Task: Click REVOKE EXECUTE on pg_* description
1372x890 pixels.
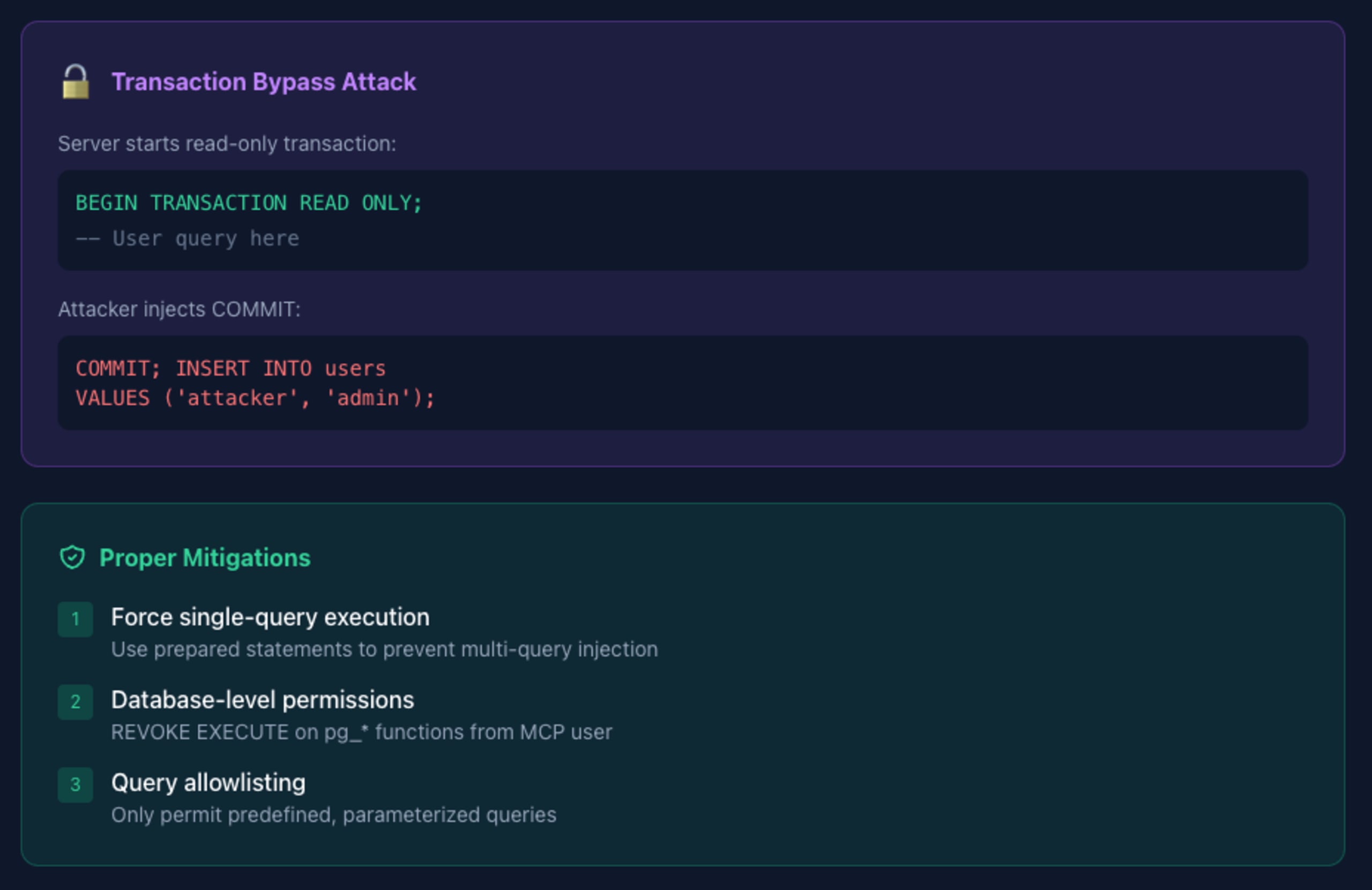Action: 361,732
